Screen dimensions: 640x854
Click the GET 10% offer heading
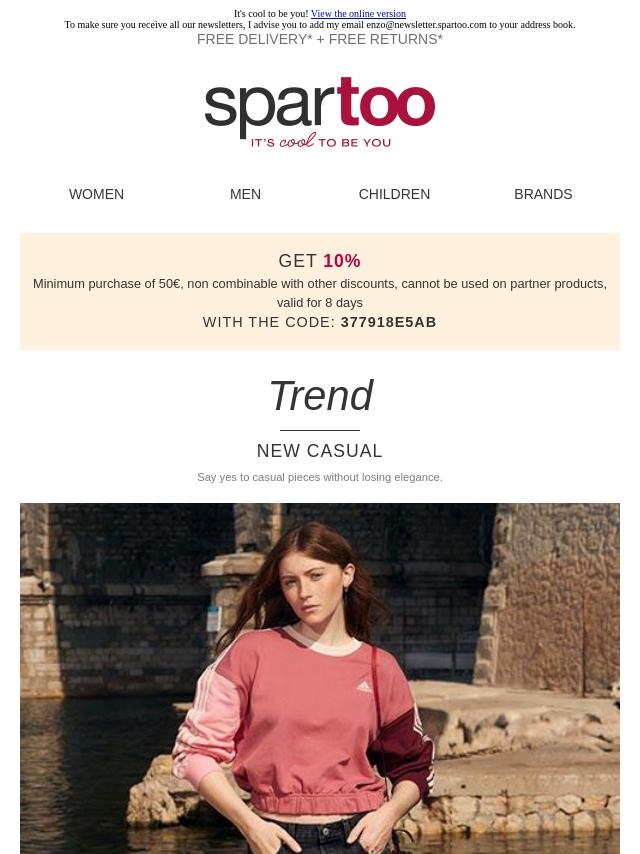(x=320, y=261)
